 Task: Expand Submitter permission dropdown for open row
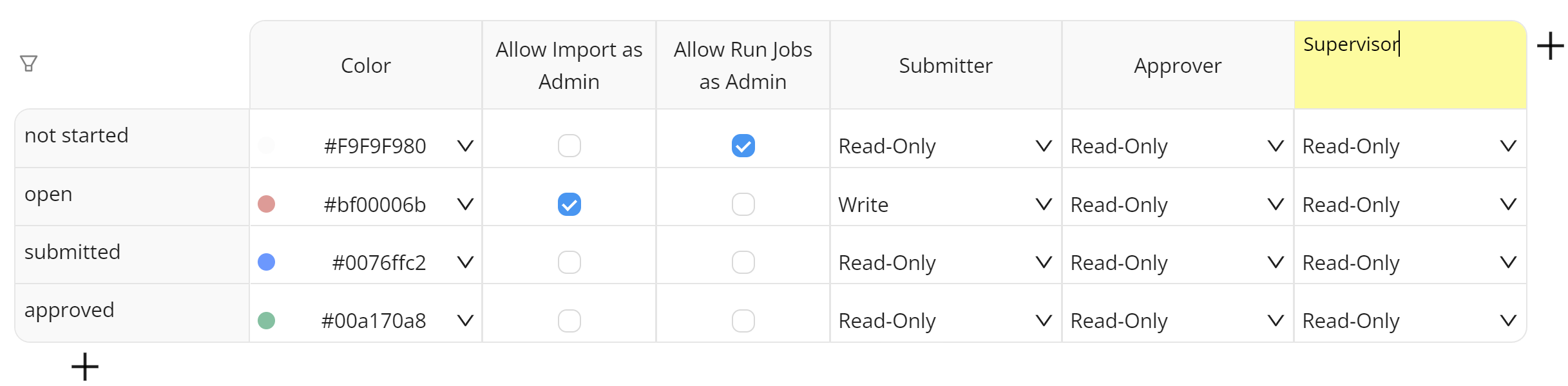click(1044, 204)
